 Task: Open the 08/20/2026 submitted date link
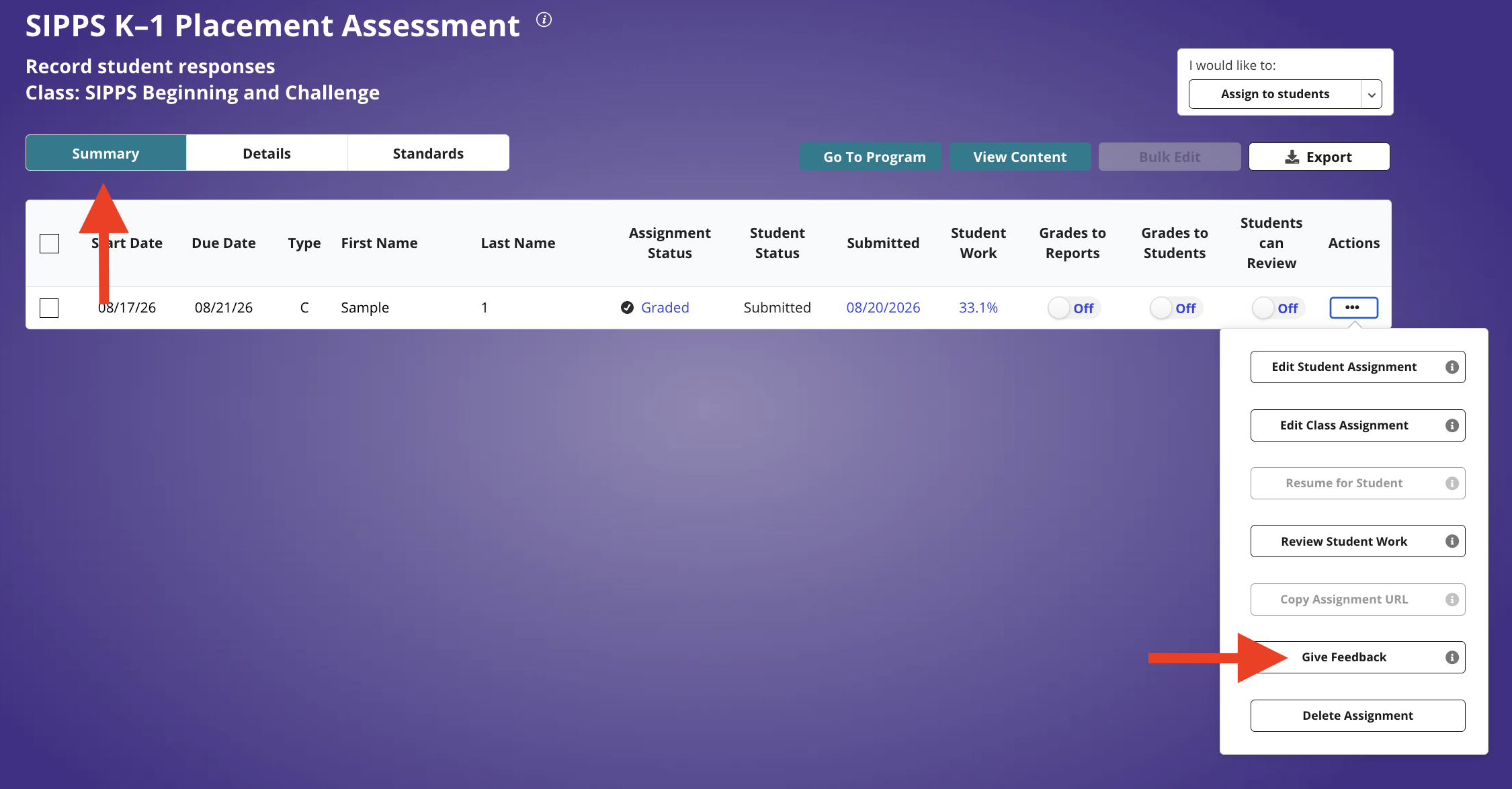tap(883, 308)
